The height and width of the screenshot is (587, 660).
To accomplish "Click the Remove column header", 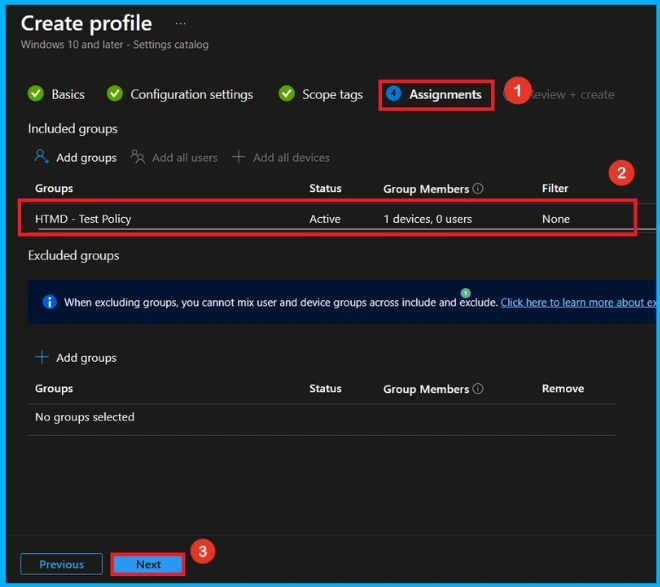I will [x=563, y=388].
